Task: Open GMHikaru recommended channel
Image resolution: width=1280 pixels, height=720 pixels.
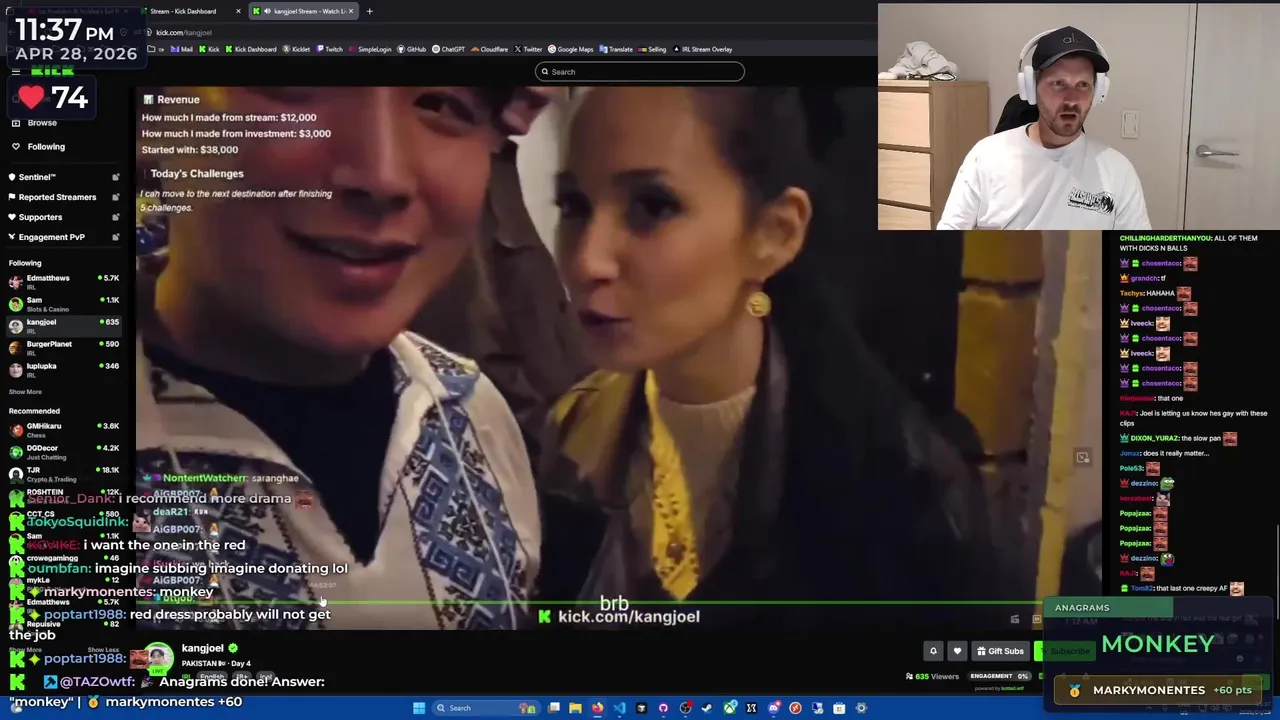Action: point(64,429)
